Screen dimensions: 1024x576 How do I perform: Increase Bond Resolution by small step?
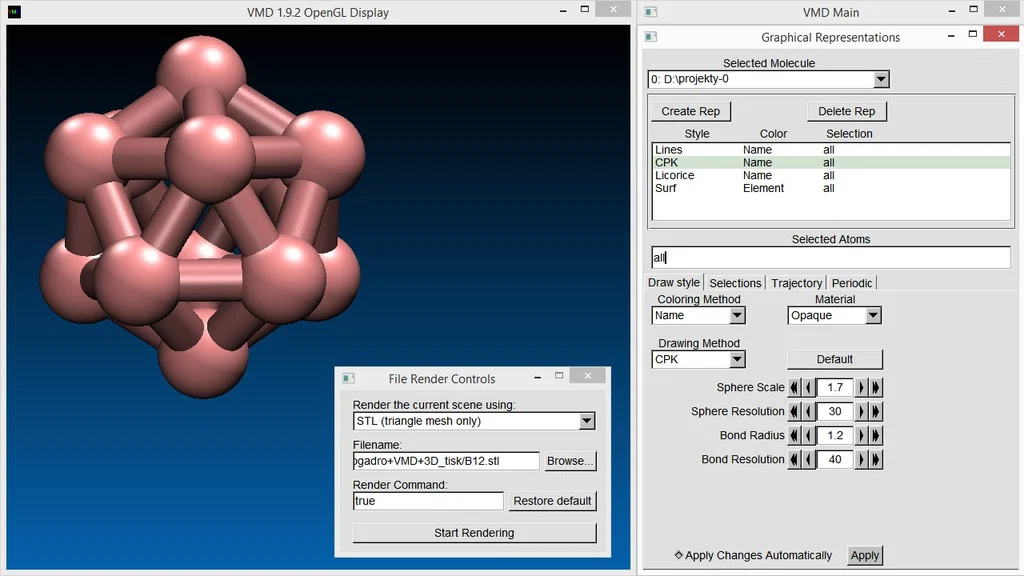[861, 460]
